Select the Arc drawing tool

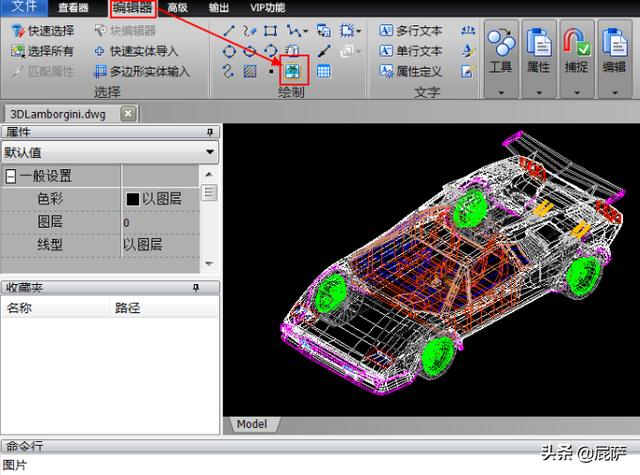click(270, 51)
